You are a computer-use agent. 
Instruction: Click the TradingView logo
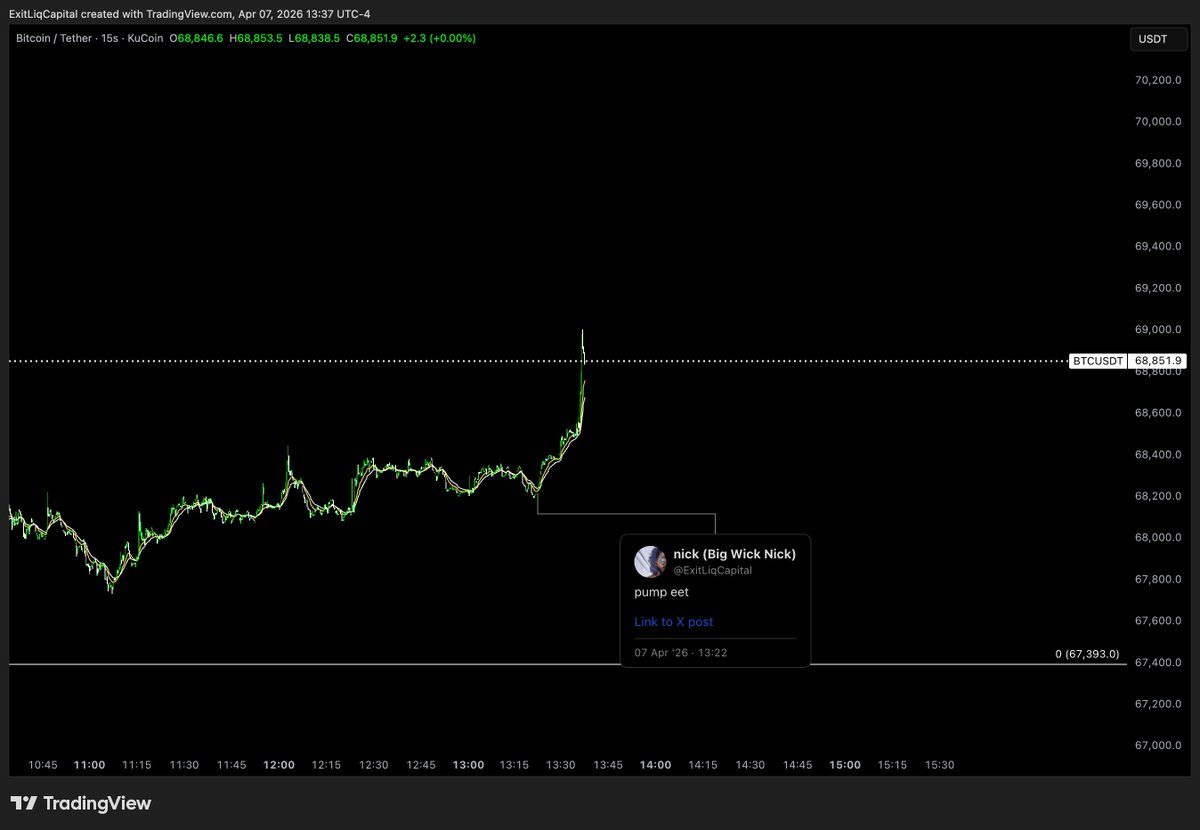tap(81, 803)
